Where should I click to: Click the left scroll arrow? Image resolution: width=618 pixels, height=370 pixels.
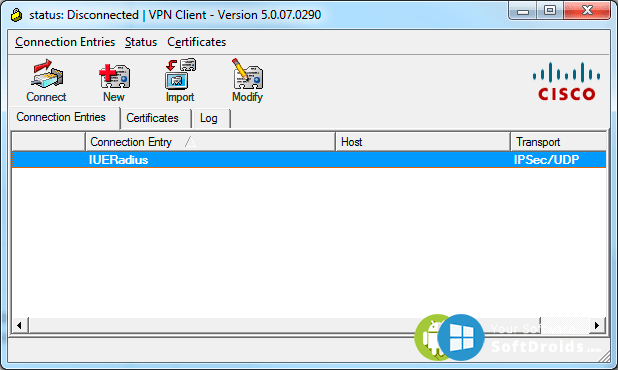[x=19, y=325]
